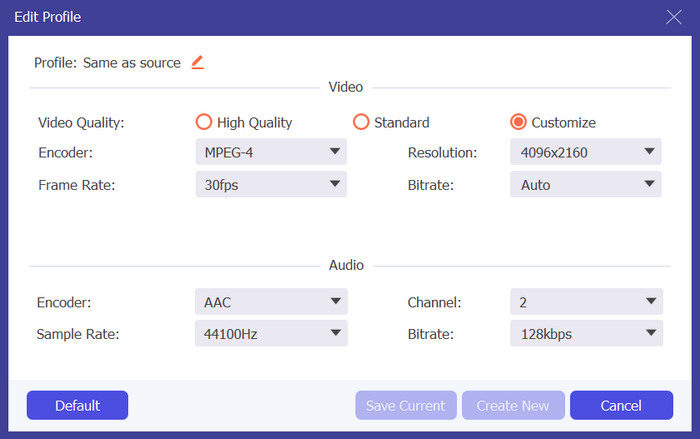Open the Resolution 4096x2160 dropdown
This screenshot has width=700, height=439.
(586, 152)
